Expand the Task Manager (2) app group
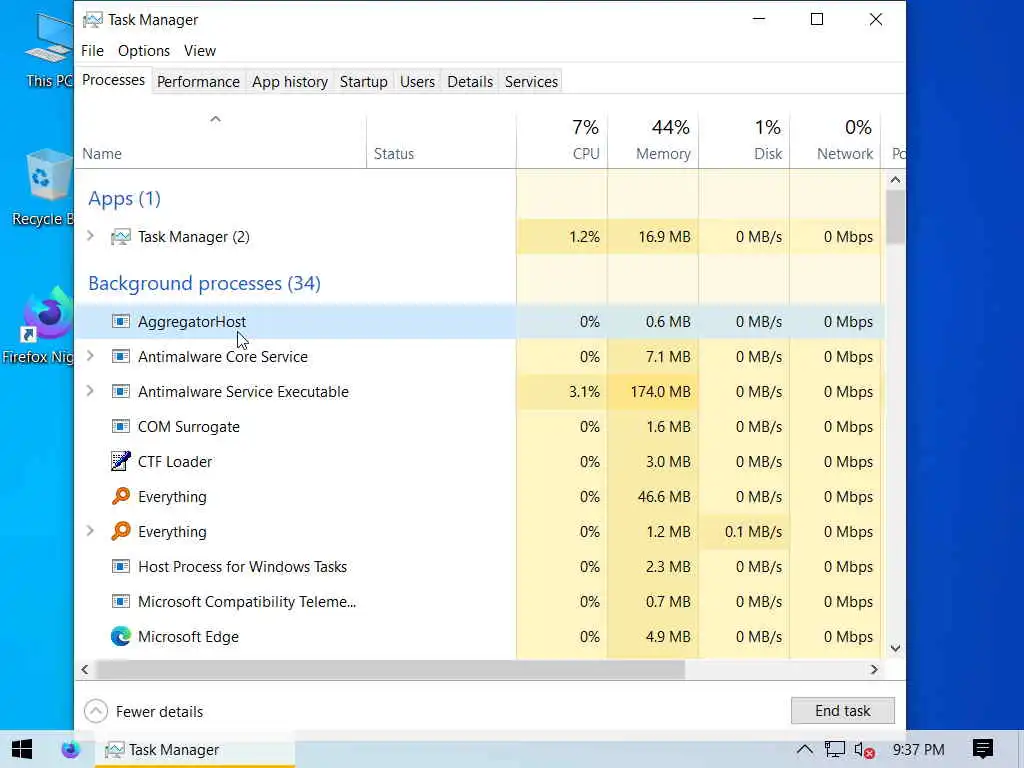Image resolution: width=1024 pixels, height=768 pixels. 90,236
